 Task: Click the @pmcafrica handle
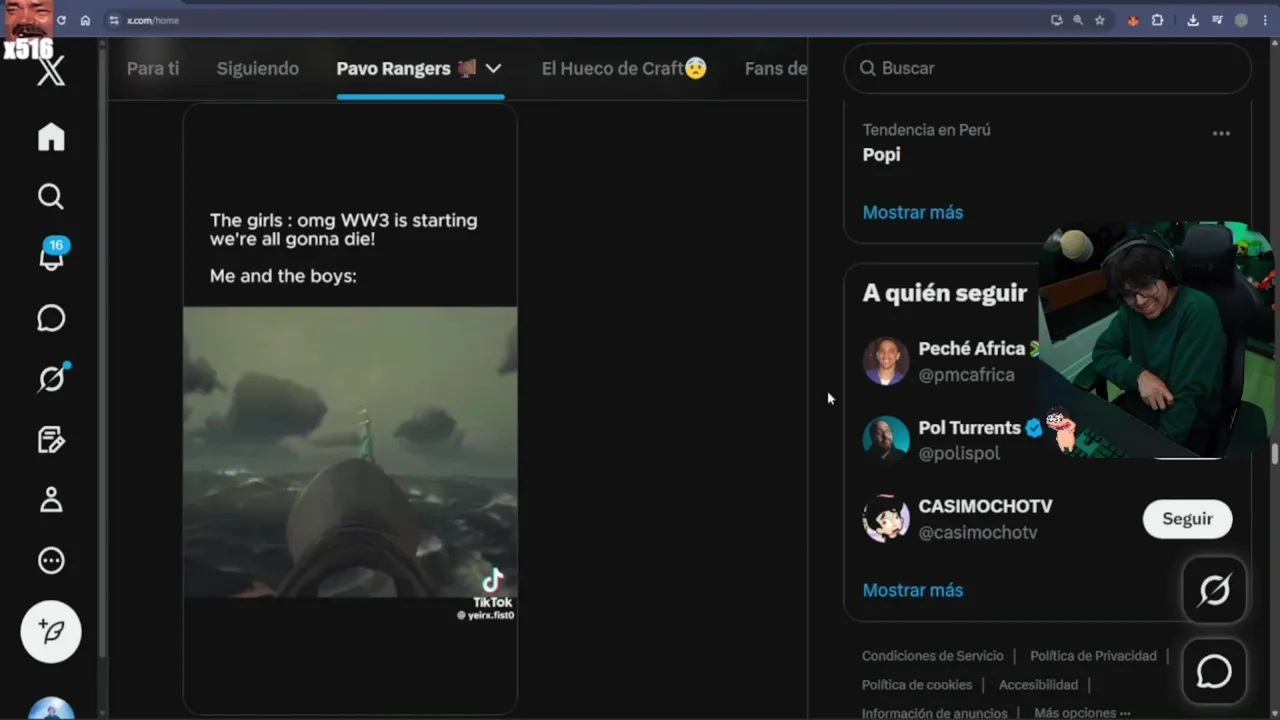966,375
